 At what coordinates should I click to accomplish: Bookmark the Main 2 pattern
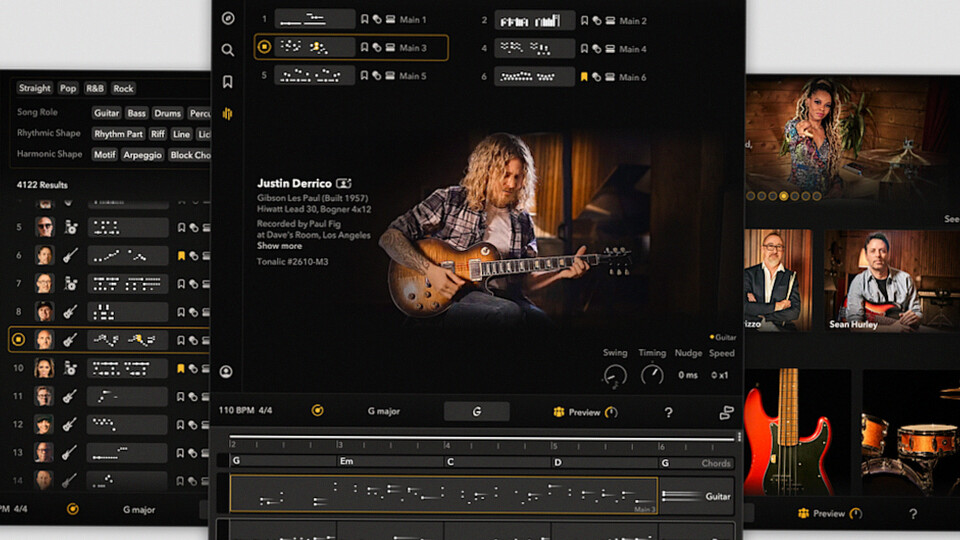(x=584, y=21)
